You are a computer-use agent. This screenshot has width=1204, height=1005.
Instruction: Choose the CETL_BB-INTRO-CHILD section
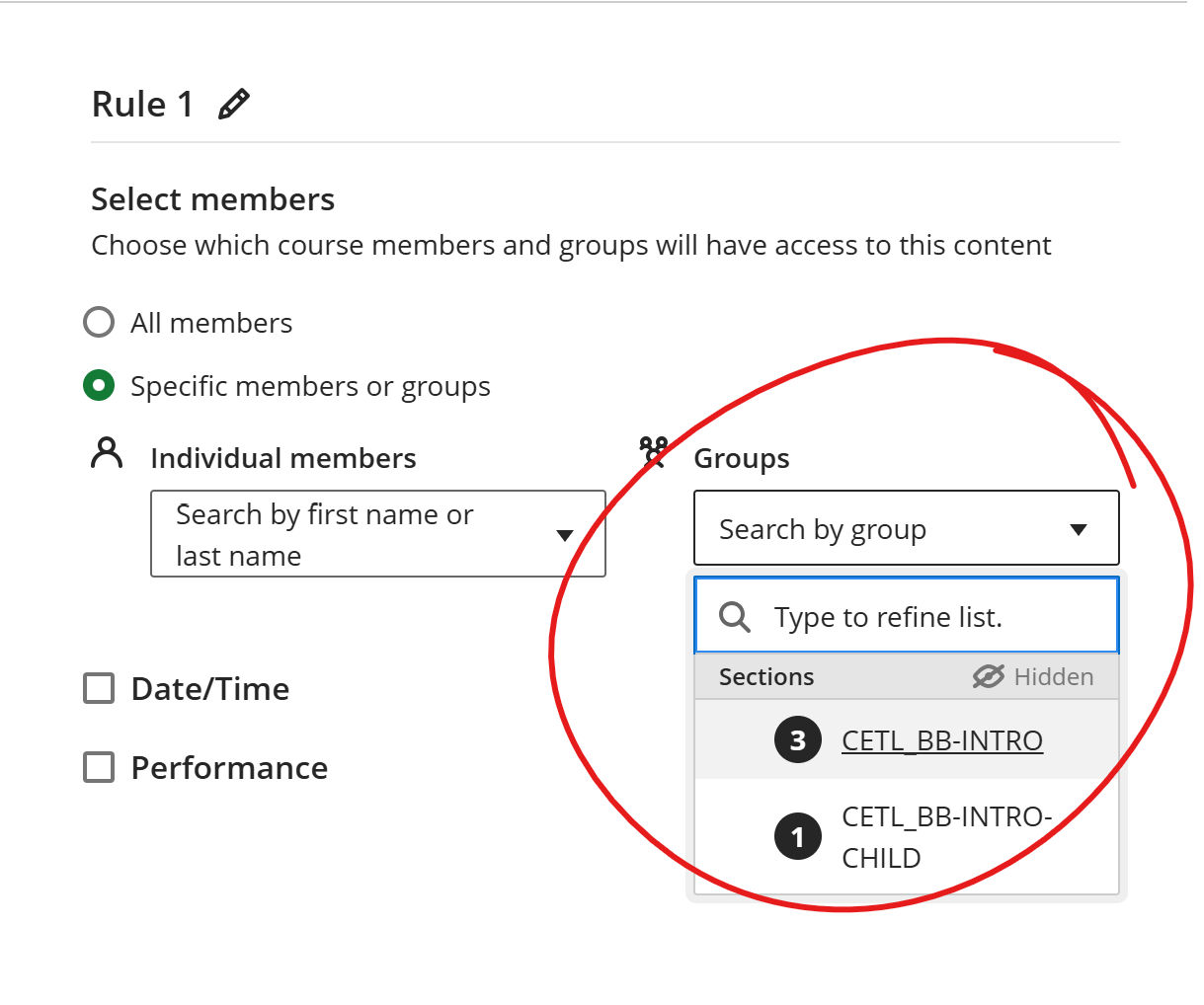pos(907,837)
